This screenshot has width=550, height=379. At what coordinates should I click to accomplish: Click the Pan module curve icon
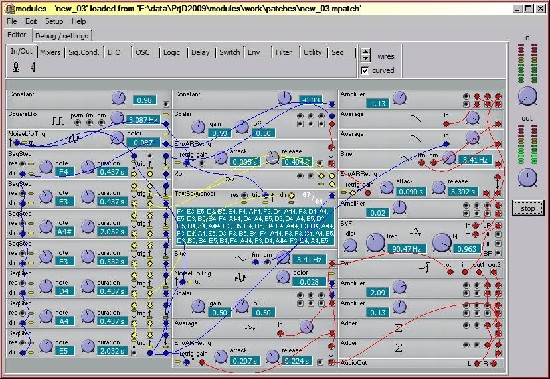pos(425,268)
